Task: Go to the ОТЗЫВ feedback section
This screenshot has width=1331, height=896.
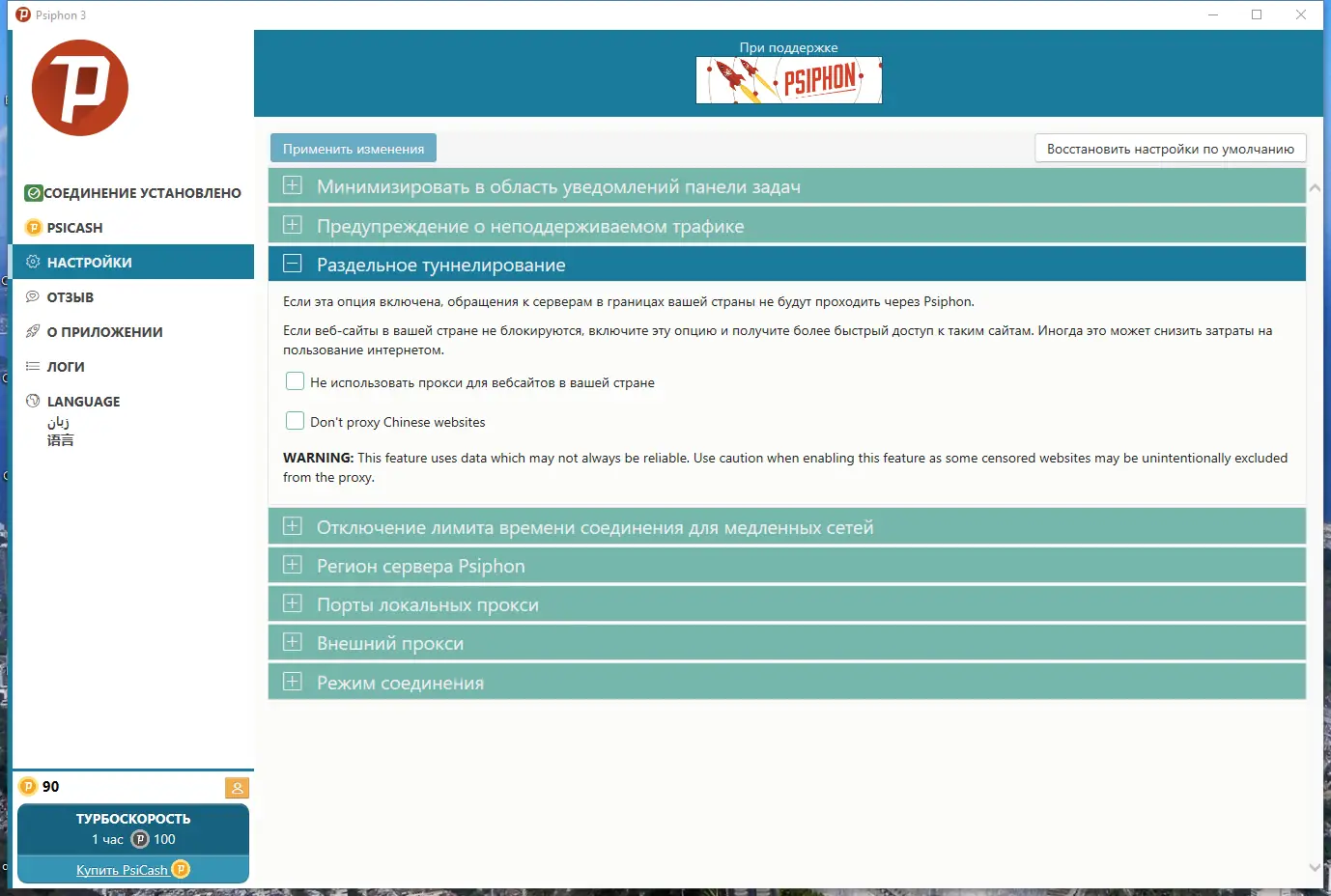Action: tap(133, 296)
